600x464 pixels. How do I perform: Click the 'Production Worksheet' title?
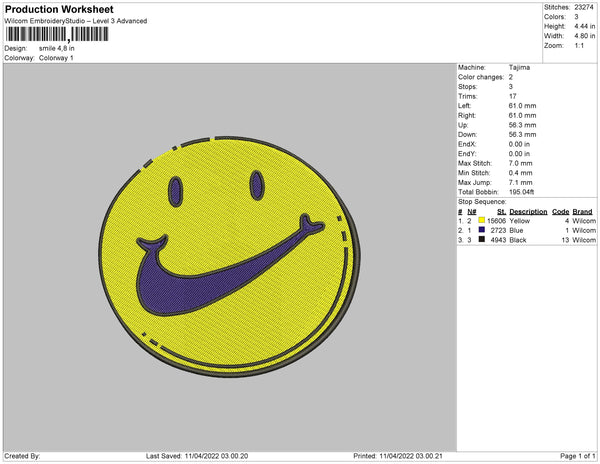[59, 9]
